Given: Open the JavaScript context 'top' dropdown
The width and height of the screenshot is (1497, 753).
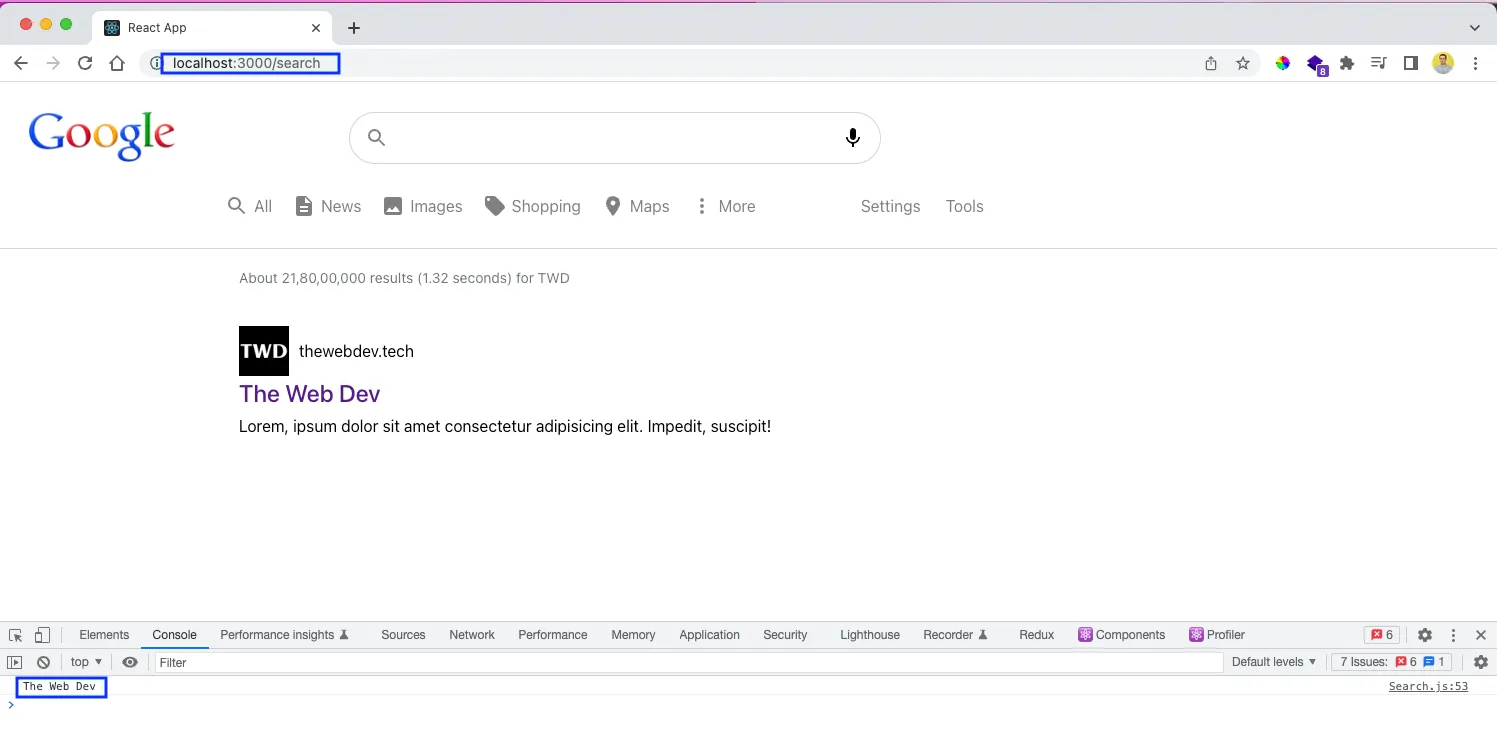Looking at the screenshot, I should point(86,662).
